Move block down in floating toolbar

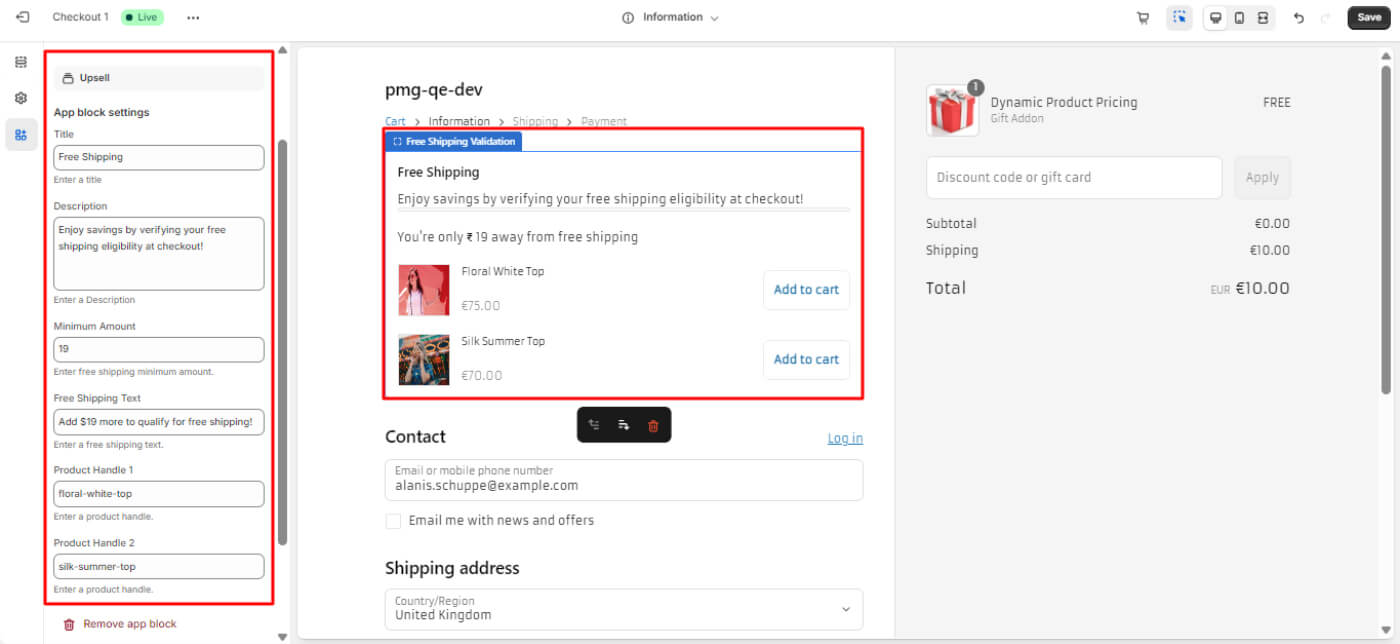click(x=624, y=425)
